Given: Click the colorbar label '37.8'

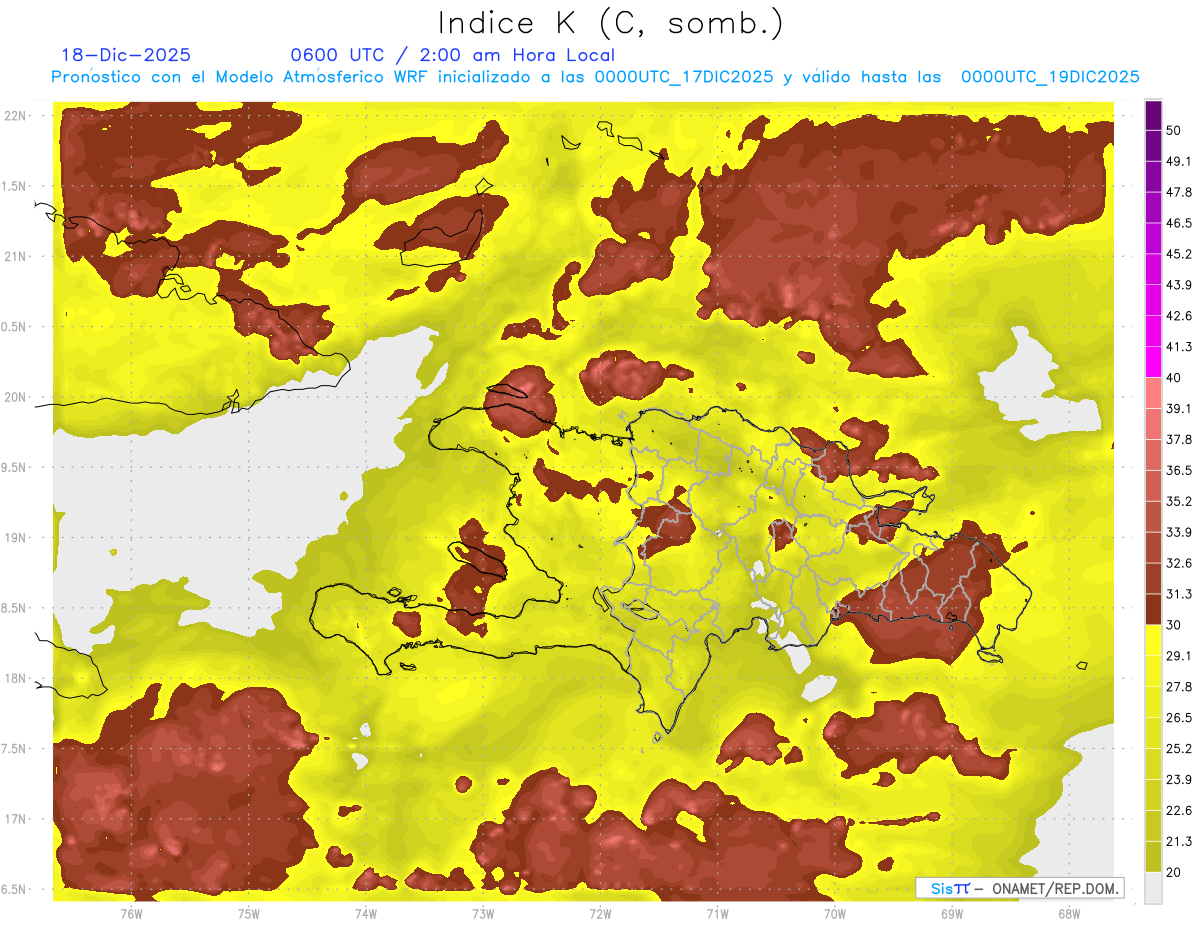Looking at the screenshot, I should pos(1178,440).
